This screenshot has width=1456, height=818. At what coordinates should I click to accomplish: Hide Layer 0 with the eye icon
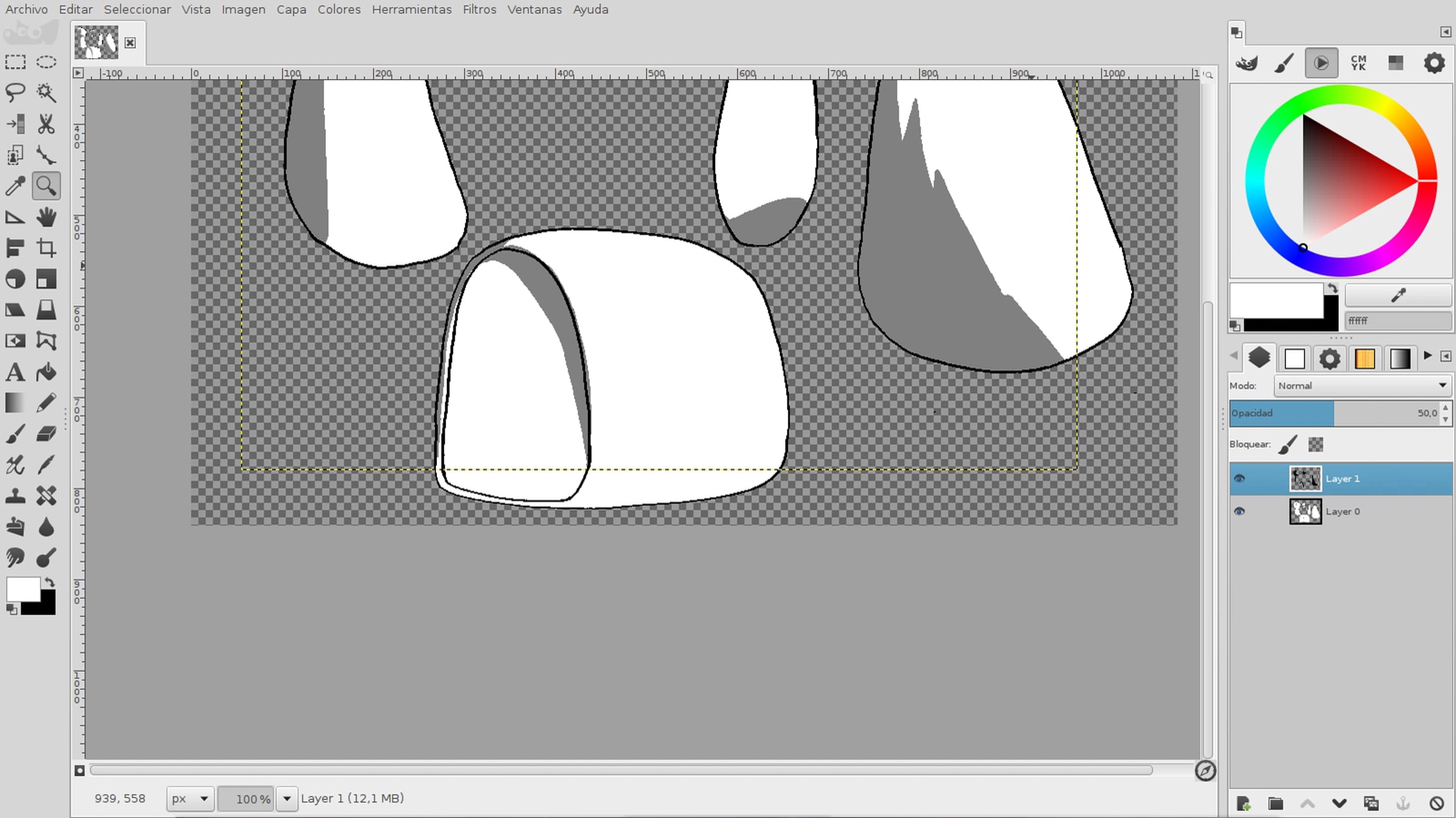tap(1239, 511)
